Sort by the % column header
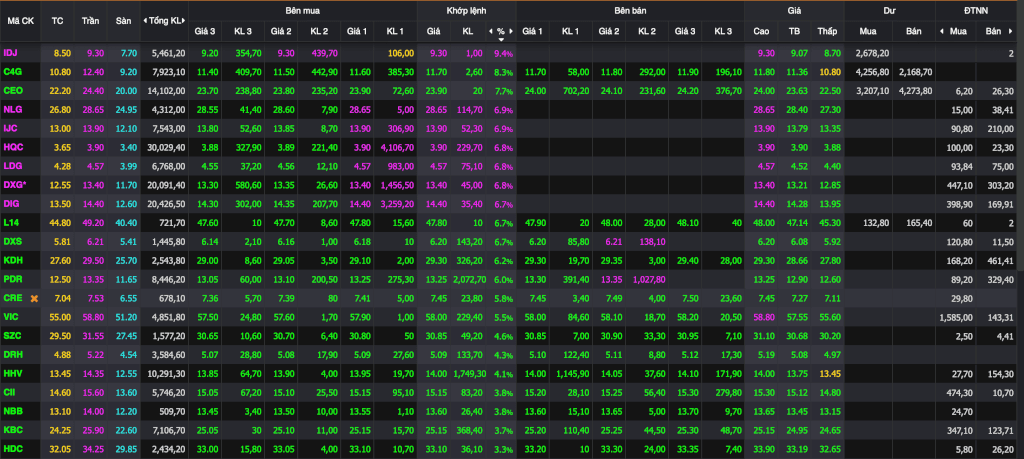This screenshot has width=1024, height=459. 501,31
